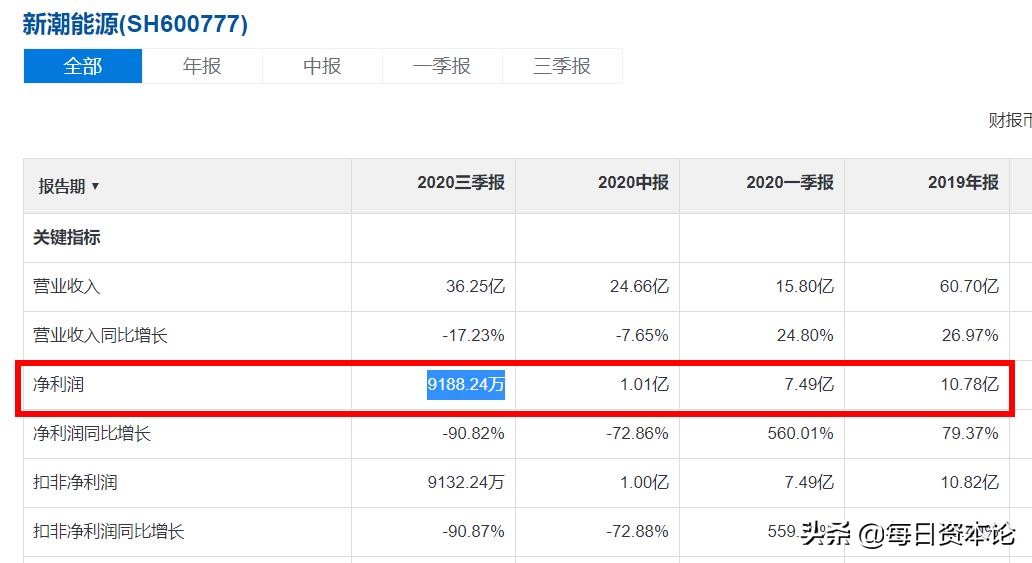Switch to the 年报 tab

[202, 66]
